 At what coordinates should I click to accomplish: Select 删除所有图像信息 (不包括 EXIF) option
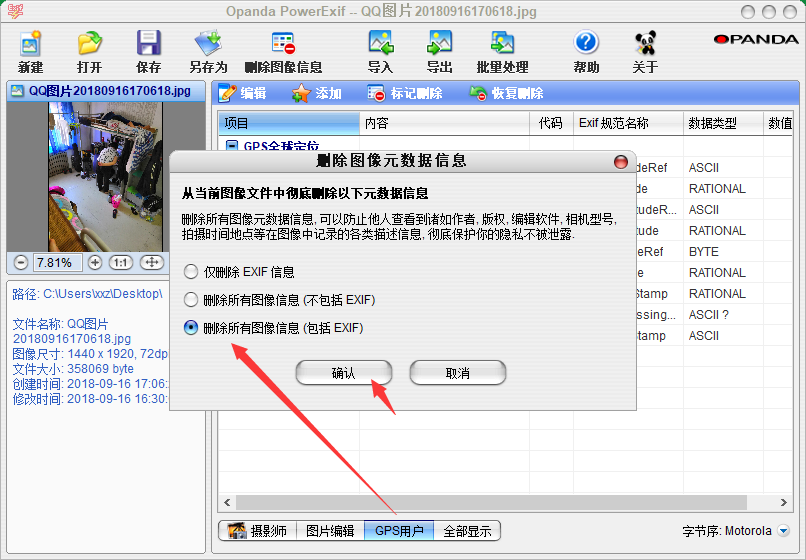(191, 299)
